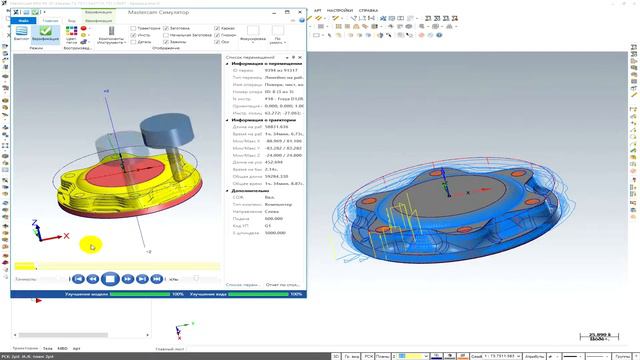The width and height of the screenshot is (640, 360).
Task: Collapse the Информация о перемещении section
Action: coord(228,64)
